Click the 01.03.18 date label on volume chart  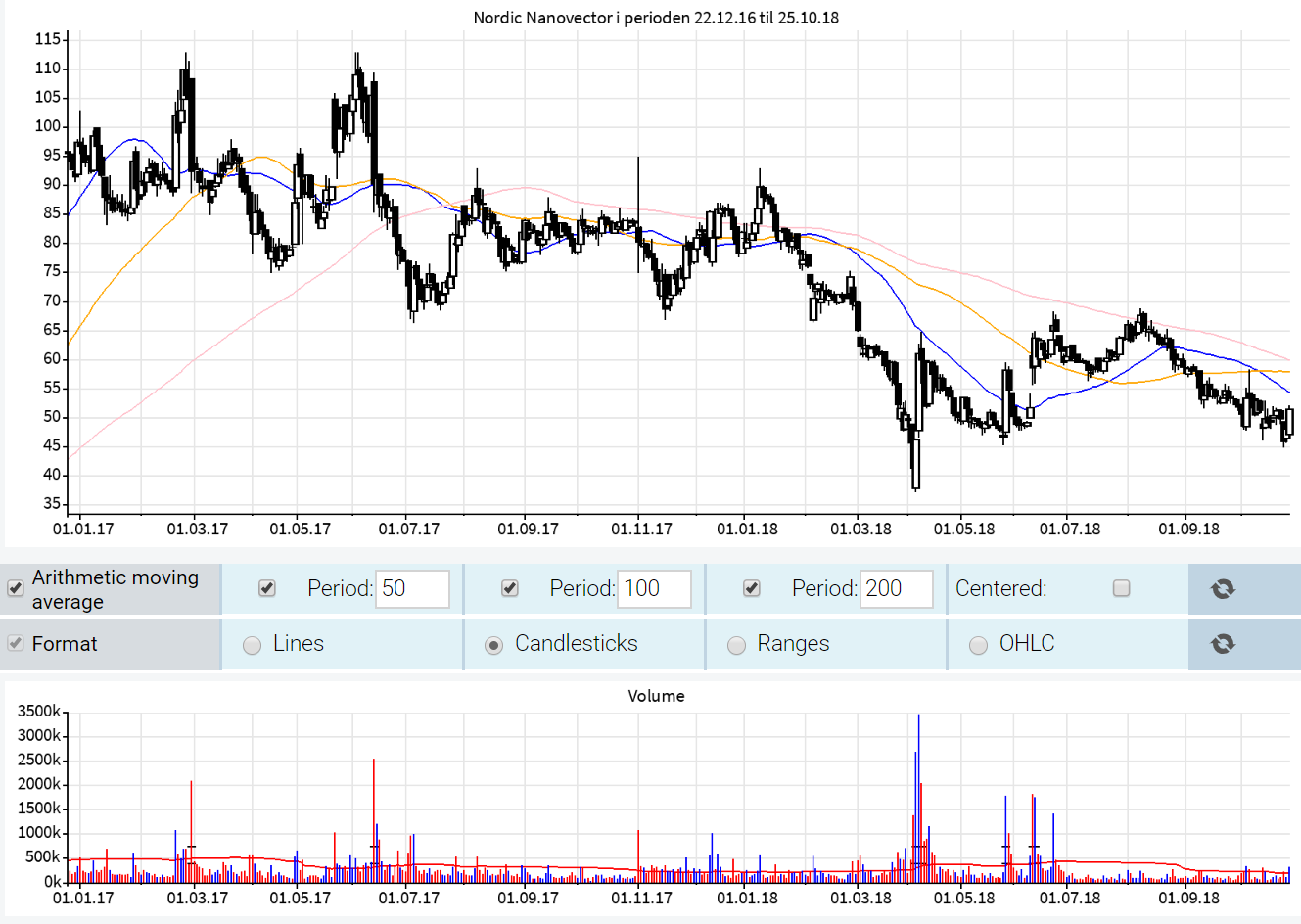[x=861, y=898]
